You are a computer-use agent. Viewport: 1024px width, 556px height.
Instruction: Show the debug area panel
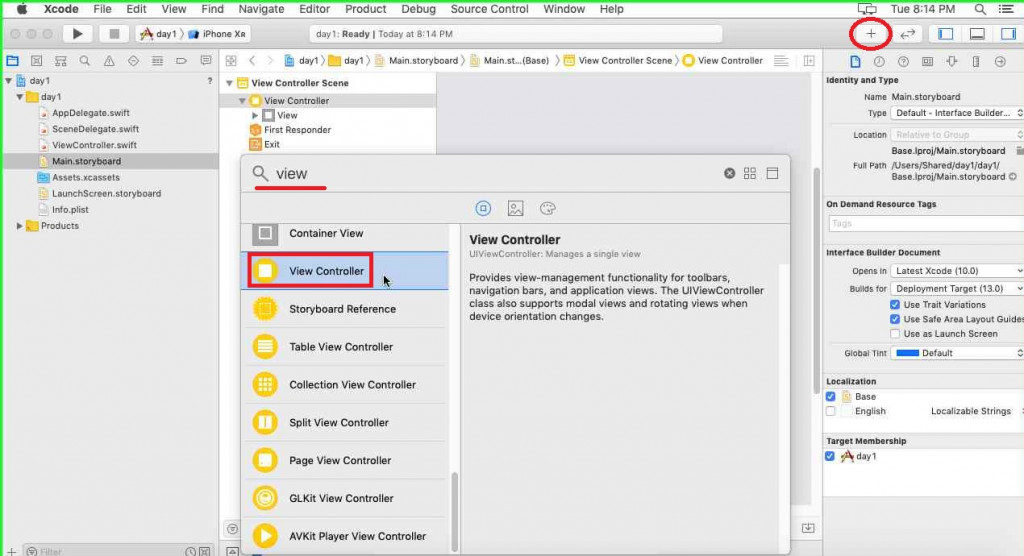[977, 34]
